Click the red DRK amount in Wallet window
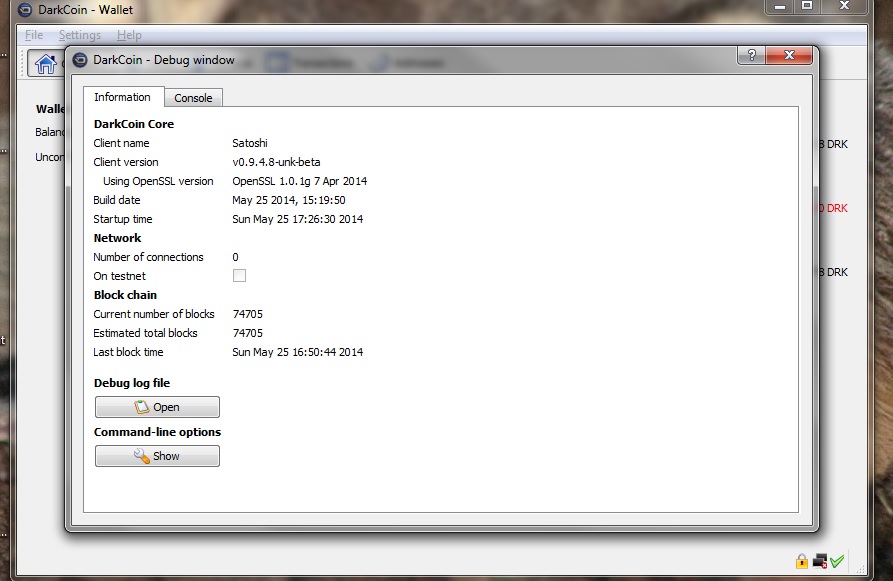893x581 pixels. [x=833, y=208]
